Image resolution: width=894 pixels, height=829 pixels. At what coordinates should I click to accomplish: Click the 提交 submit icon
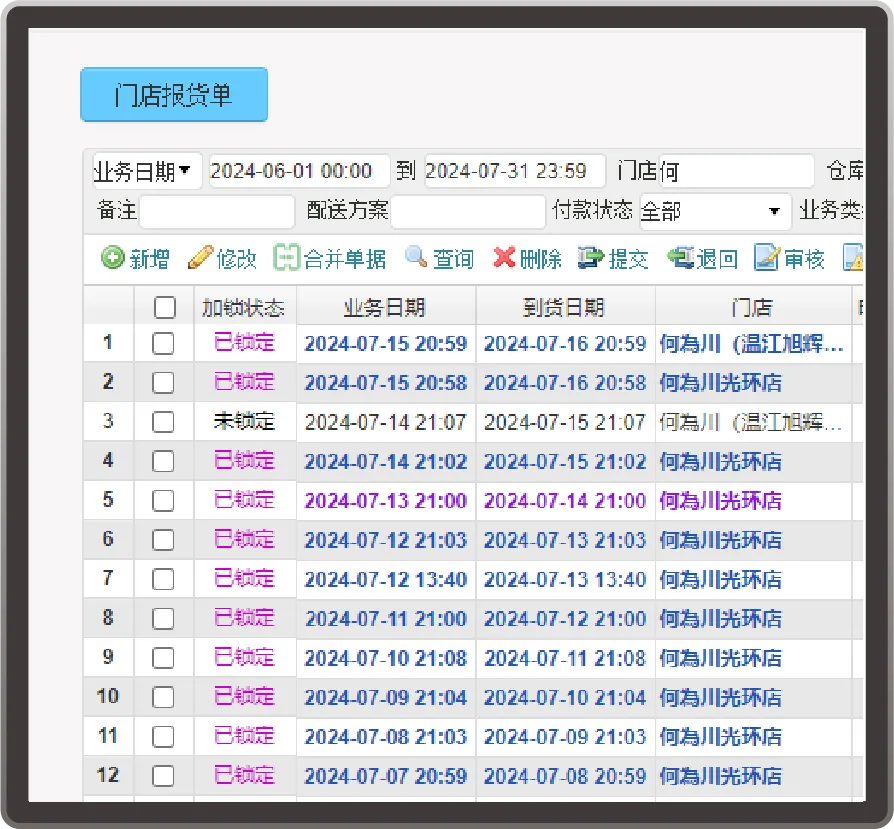591,257
